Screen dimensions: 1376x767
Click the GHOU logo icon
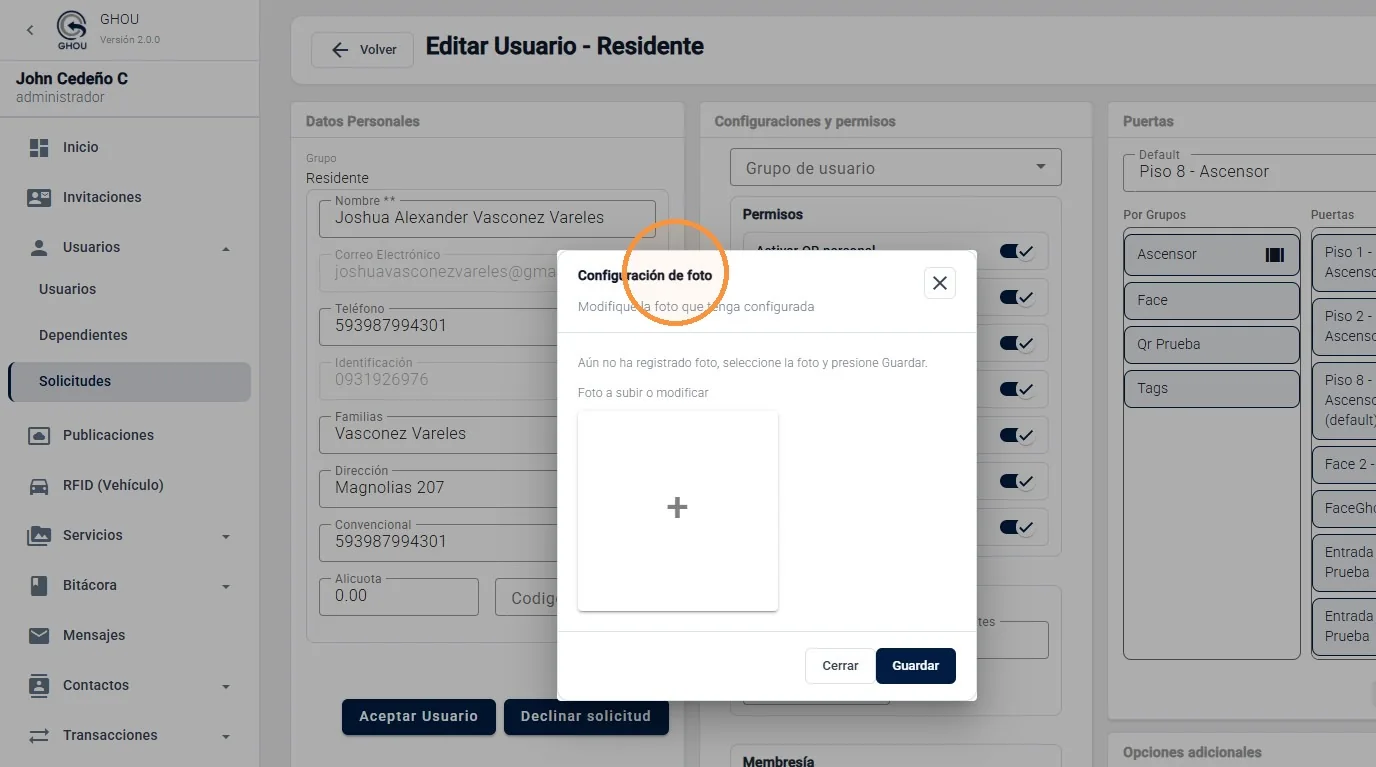pyautogui.click(x=72, y=30)
